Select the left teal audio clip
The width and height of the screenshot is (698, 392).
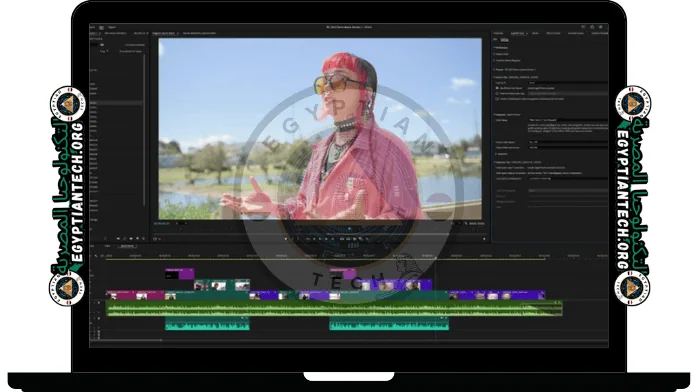pyautogui.click(x=207, y=323)
